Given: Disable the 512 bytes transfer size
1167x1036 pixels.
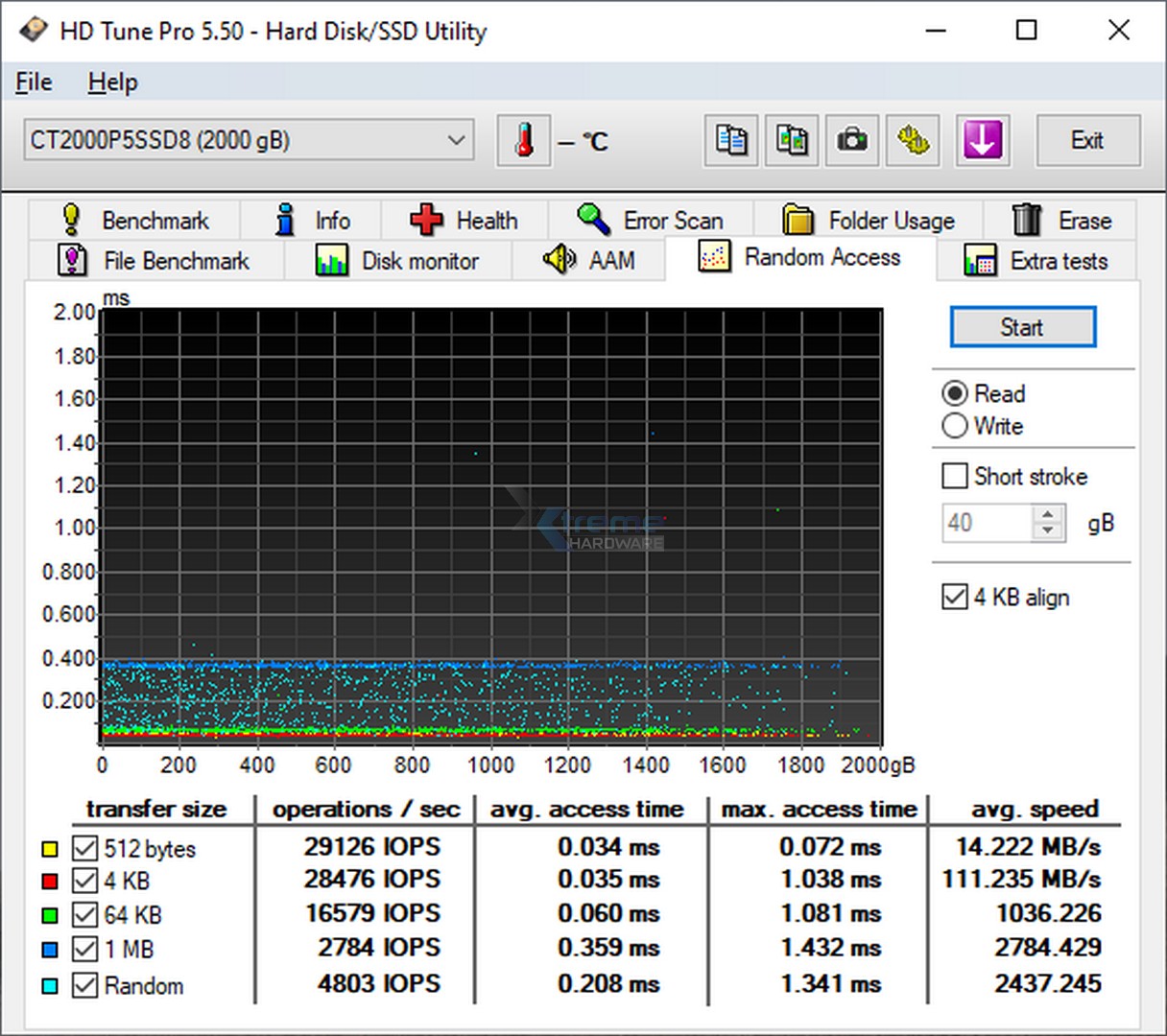Looking at the screenshot, I should click(x=84, y=848).
